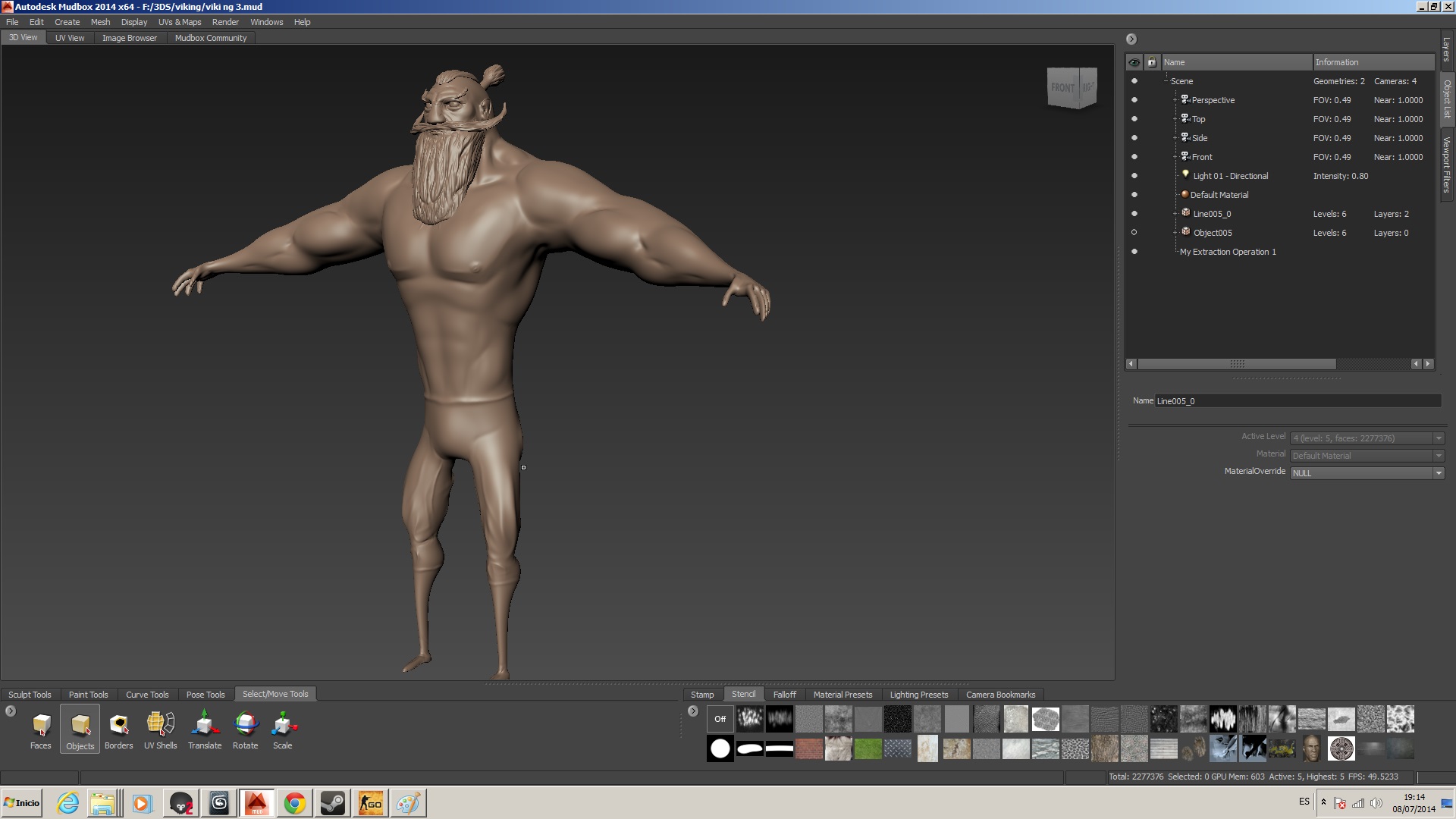Click the ViewCube navigation widget
Screen dimensions: 1456x819
[x=1071, y=88]
